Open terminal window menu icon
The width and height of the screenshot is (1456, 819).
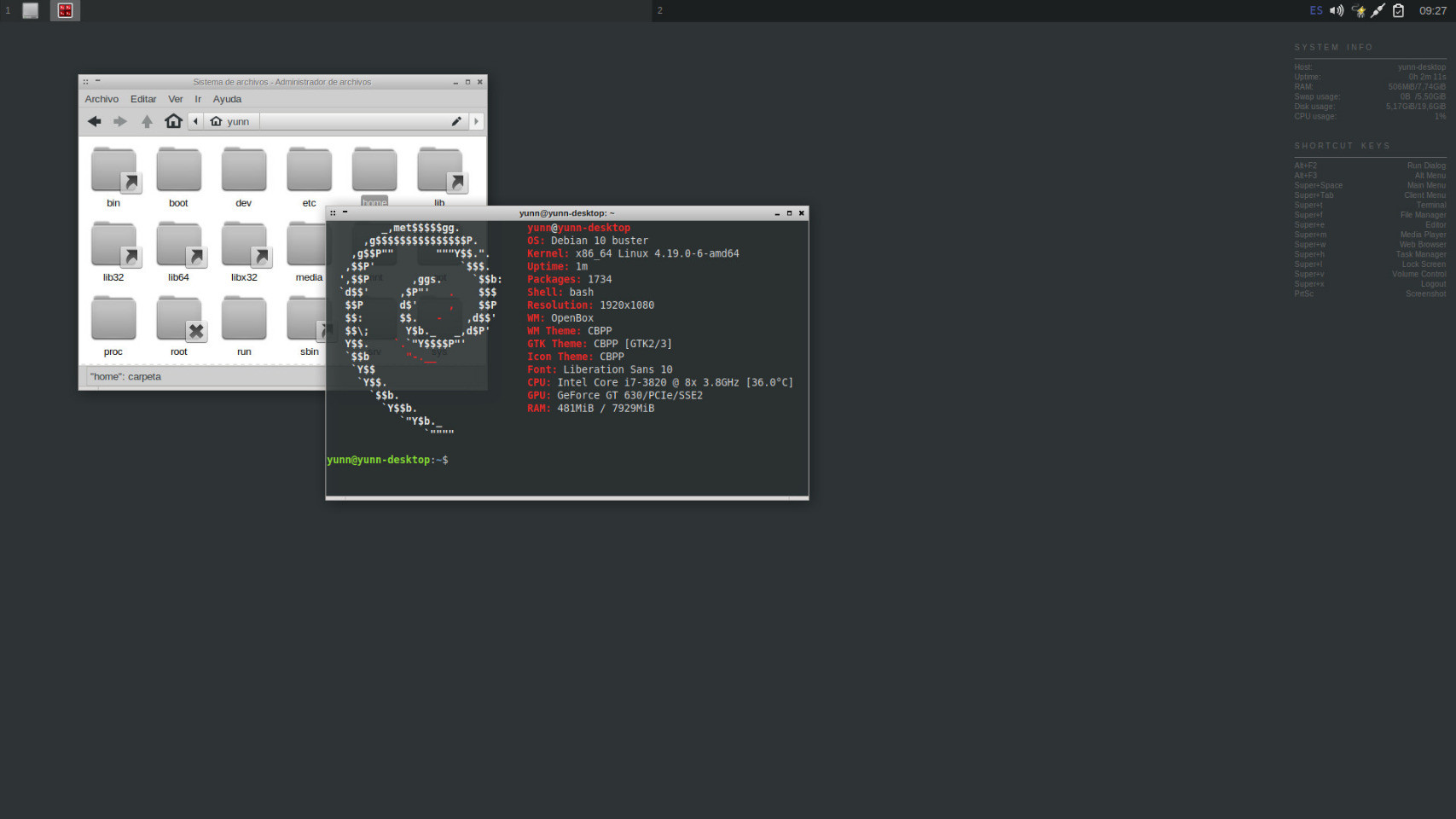point(333,213)
